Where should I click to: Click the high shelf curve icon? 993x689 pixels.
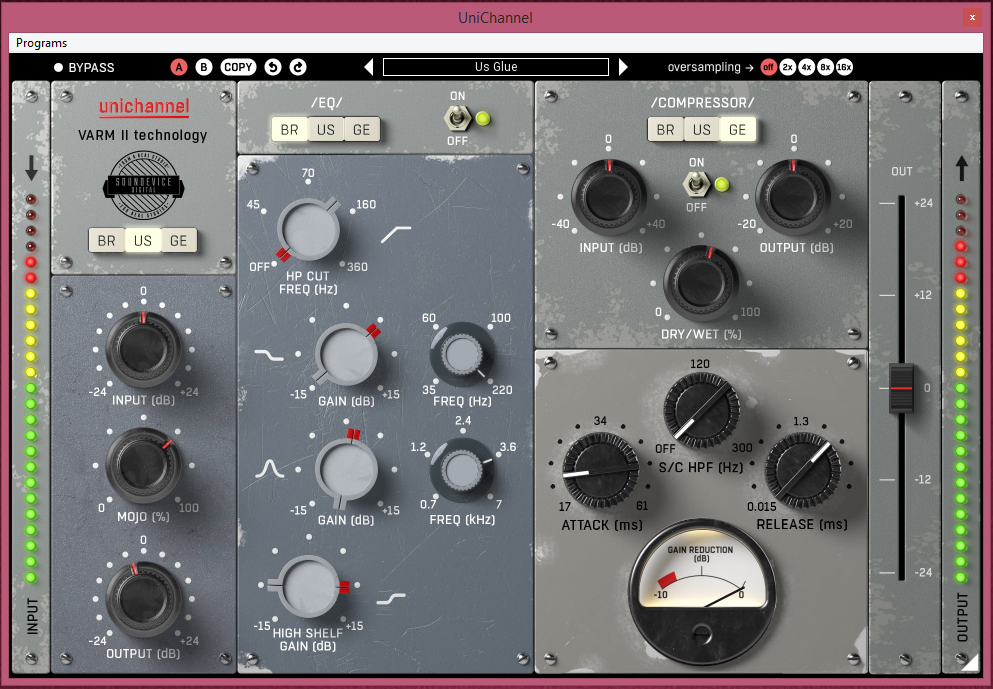(x=391, y=598)
